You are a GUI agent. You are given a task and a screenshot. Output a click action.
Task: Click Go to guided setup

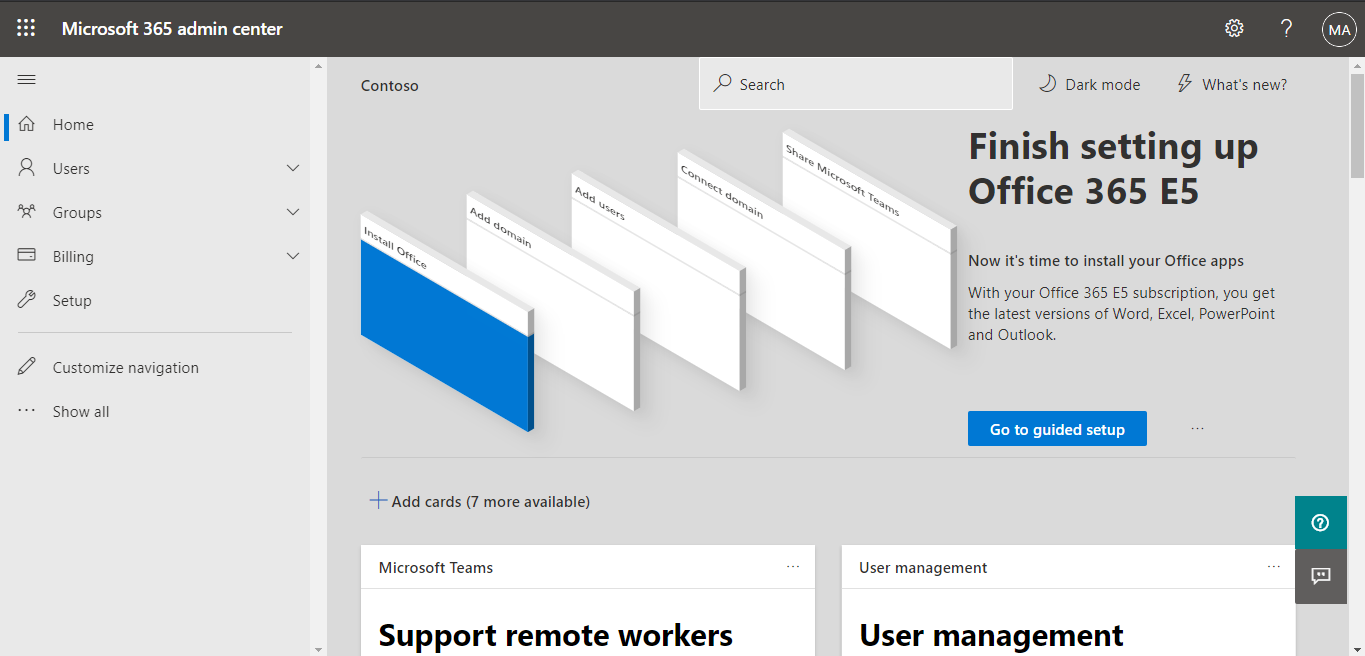[x=1057, y=428]
